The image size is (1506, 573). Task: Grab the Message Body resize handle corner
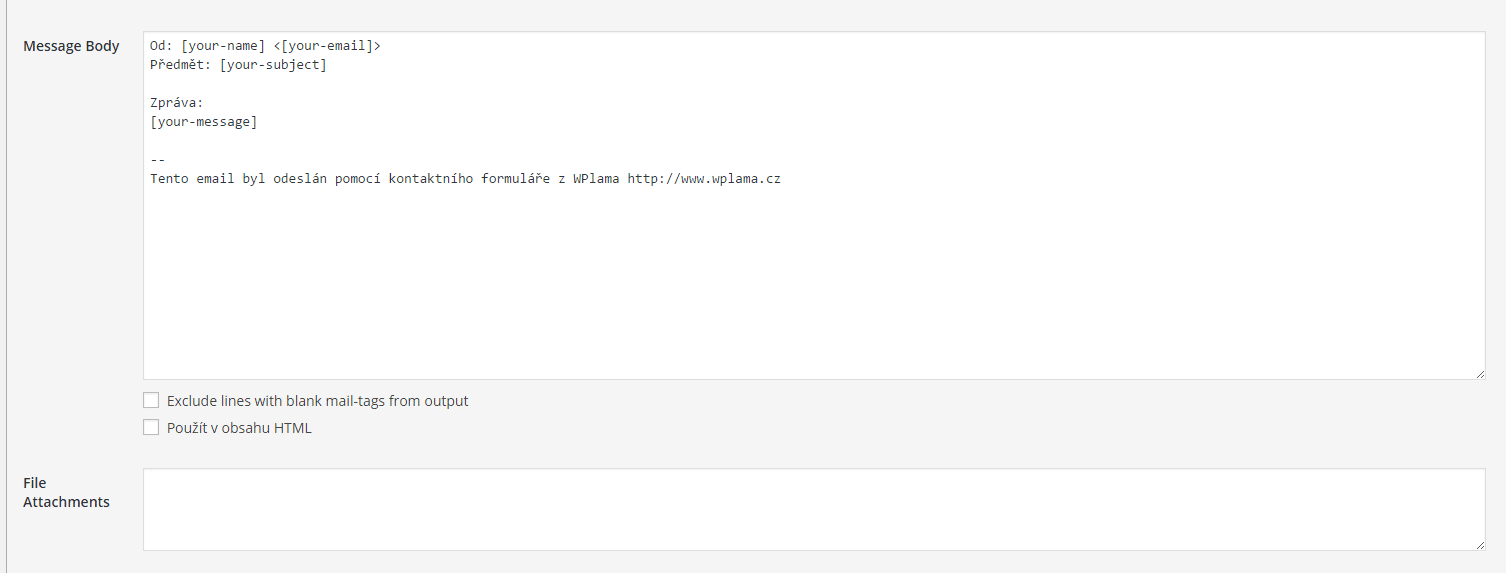pos(1479,373)
